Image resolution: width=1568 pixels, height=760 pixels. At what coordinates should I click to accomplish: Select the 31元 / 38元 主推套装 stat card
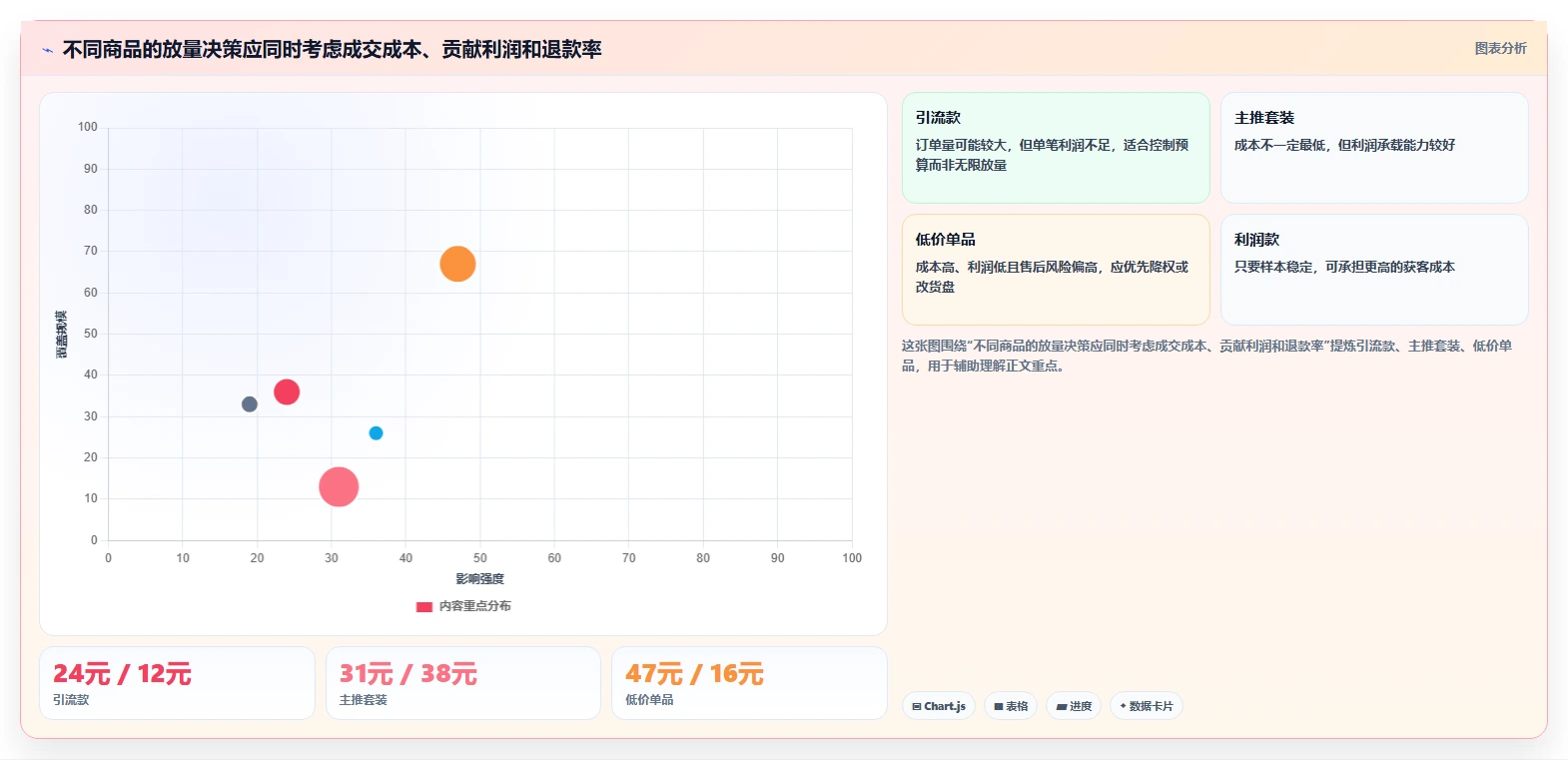click(463, 683)
